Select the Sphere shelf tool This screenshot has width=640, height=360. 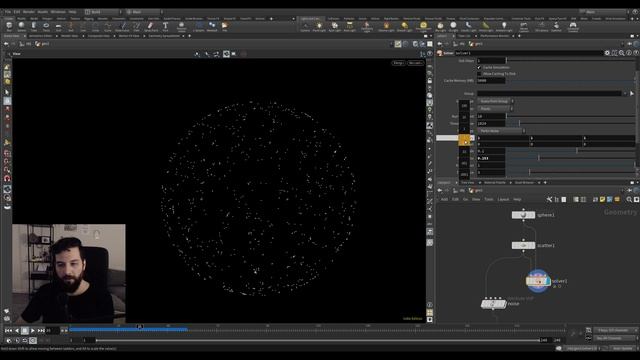[21, 27]
